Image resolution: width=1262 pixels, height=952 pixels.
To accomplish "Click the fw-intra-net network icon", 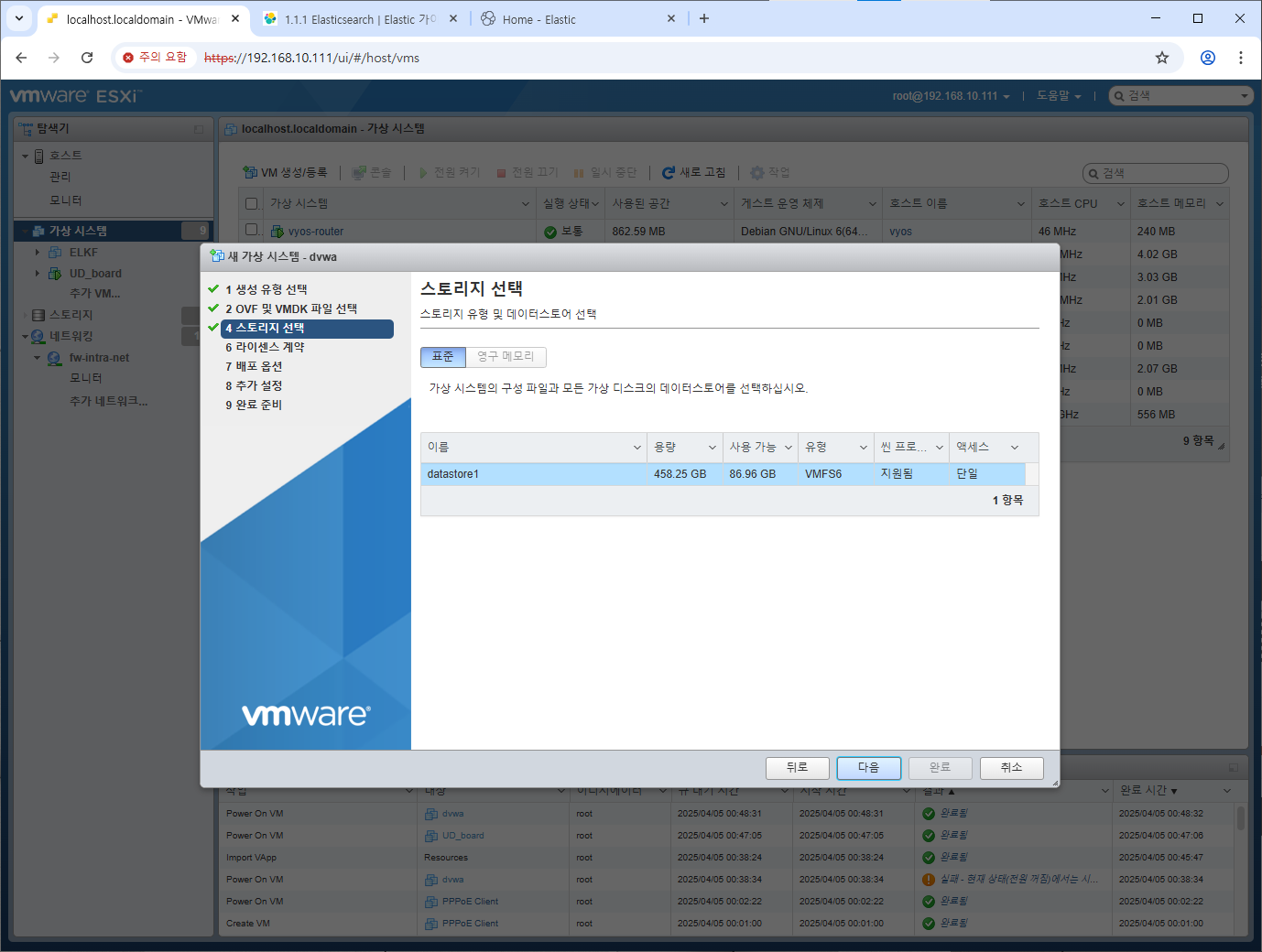I will [x=55, y=358].
